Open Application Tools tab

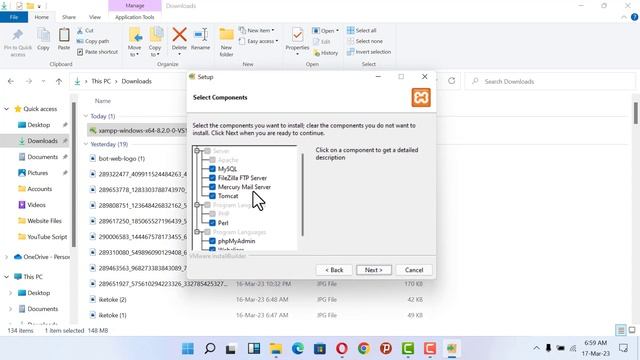(x=135, y=17)
